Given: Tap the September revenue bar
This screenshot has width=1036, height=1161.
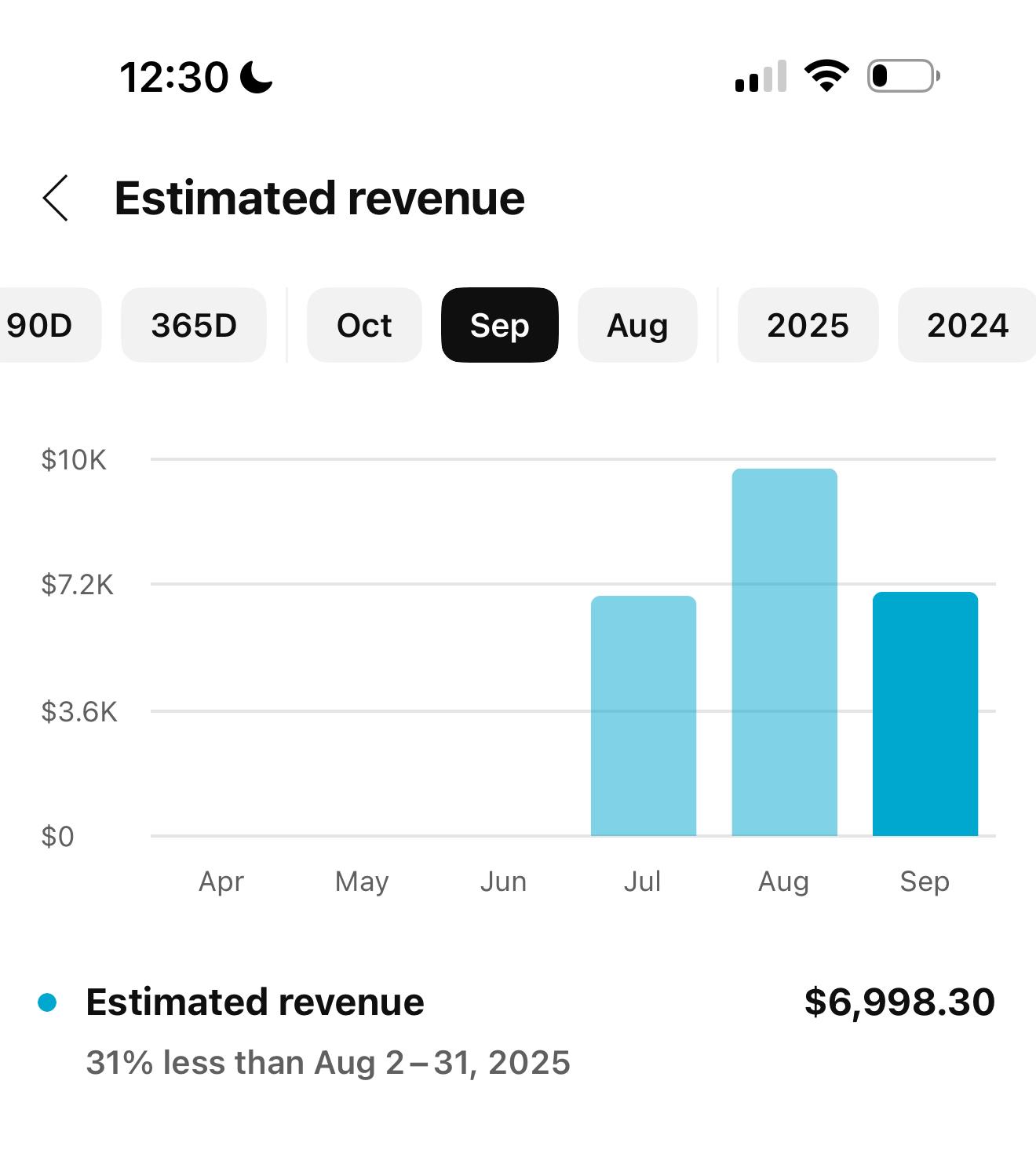Looking at the screenshot, I should click(x=925, y=714).
